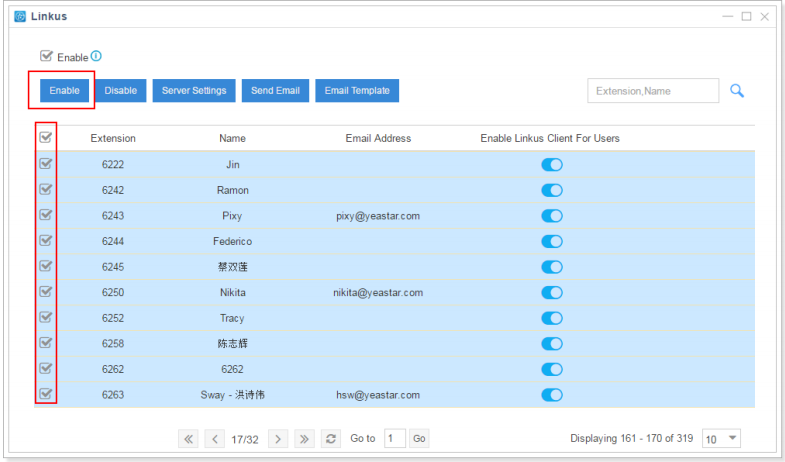Click the Disable button
Viewport: 785px width, 462px height.
pyautogui.click(x=121, y=91)
